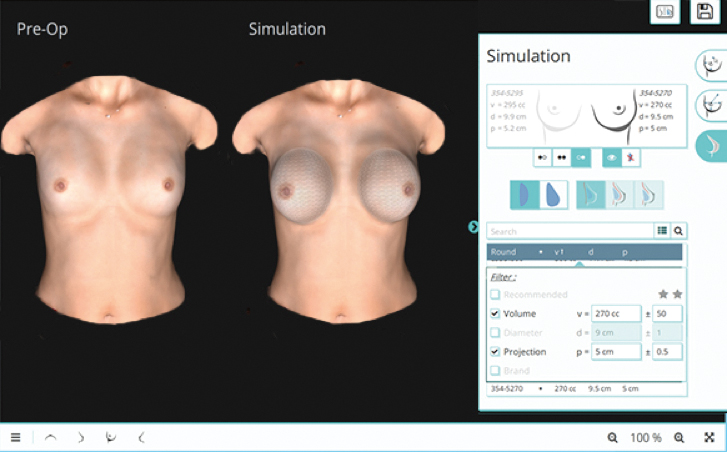Toggle fullscreen with the expand icon

point(708,437)
